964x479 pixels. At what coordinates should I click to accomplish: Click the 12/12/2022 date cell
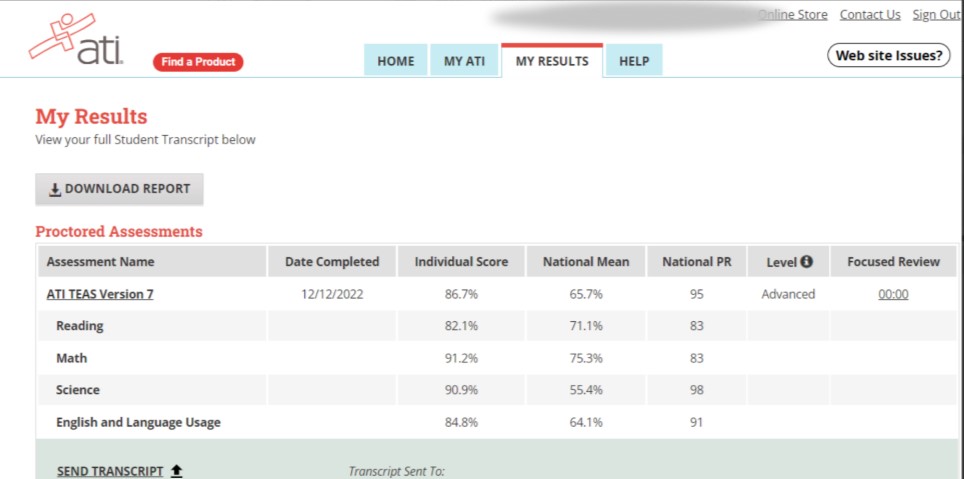pos(332,294)
